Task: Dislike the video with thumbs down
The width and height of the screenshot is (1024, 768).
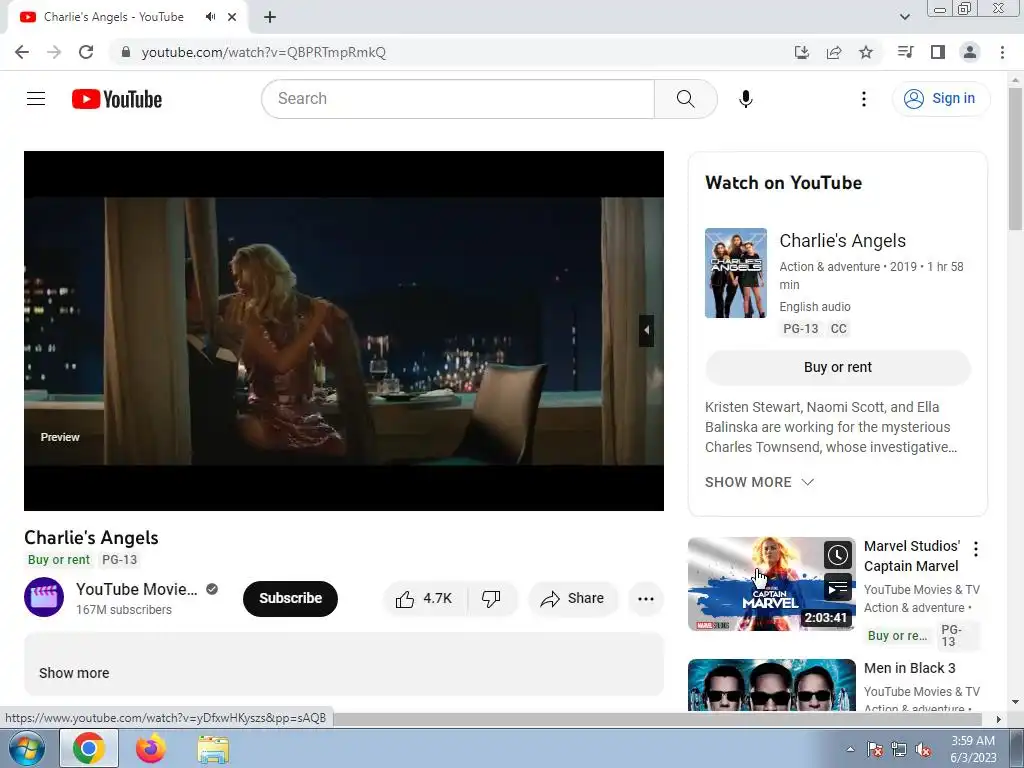Action: point(491,598)
